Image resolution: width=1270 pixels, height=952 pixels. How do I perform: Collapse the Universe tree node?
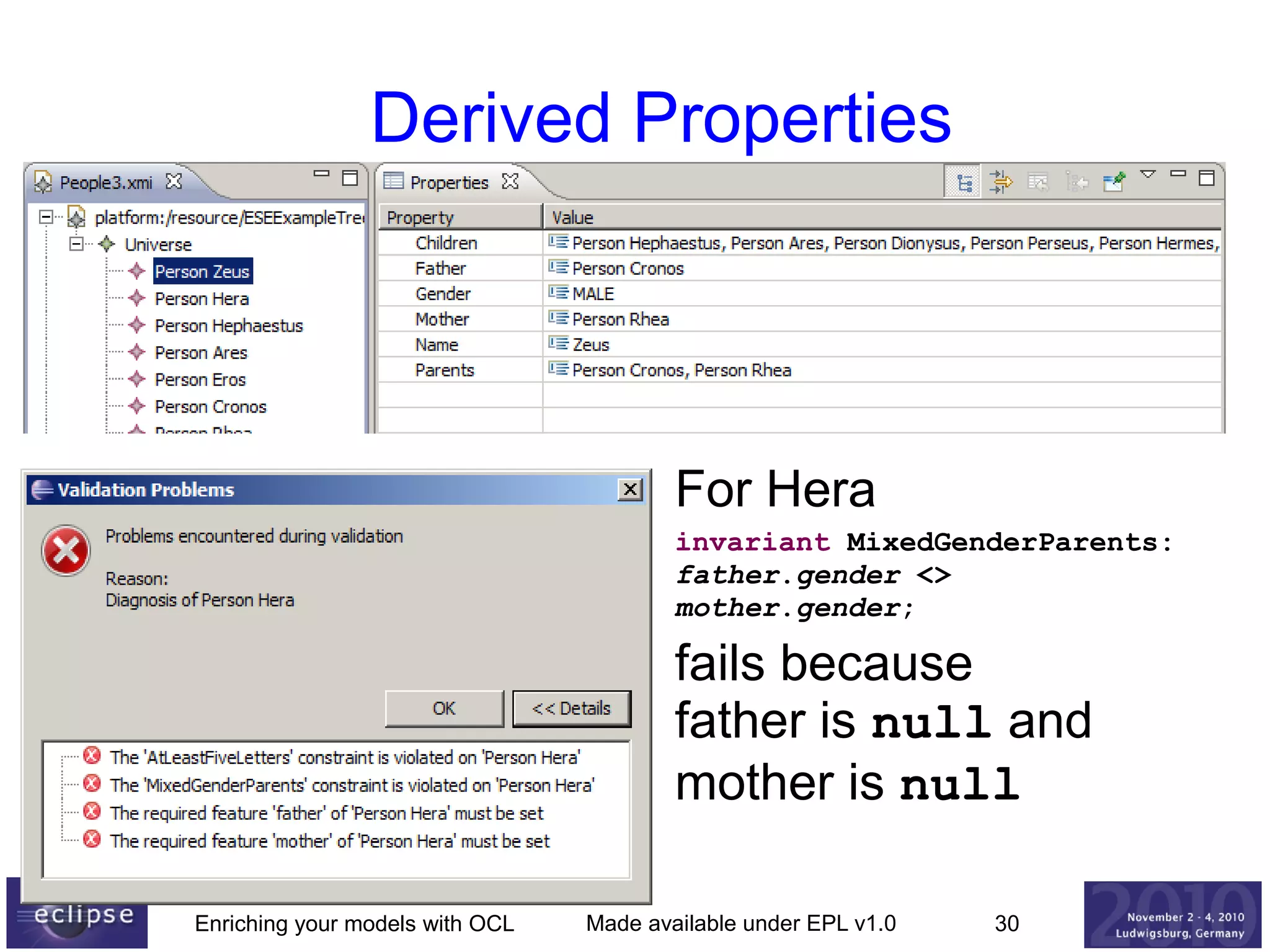[76, 244]
